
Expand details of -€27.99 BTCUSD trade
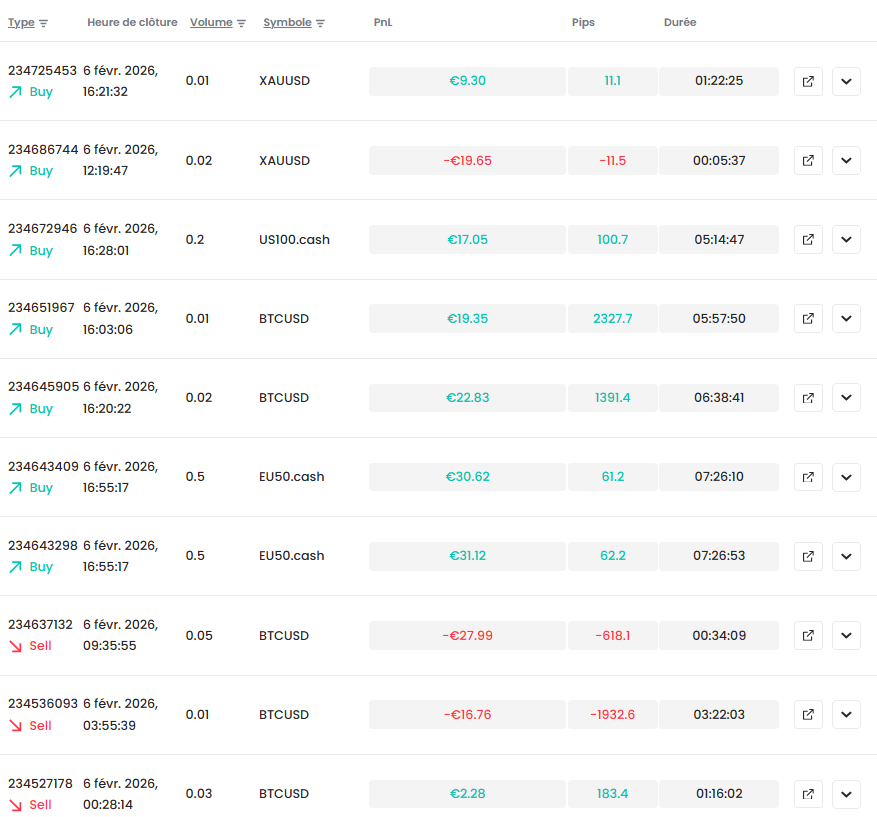846,635
